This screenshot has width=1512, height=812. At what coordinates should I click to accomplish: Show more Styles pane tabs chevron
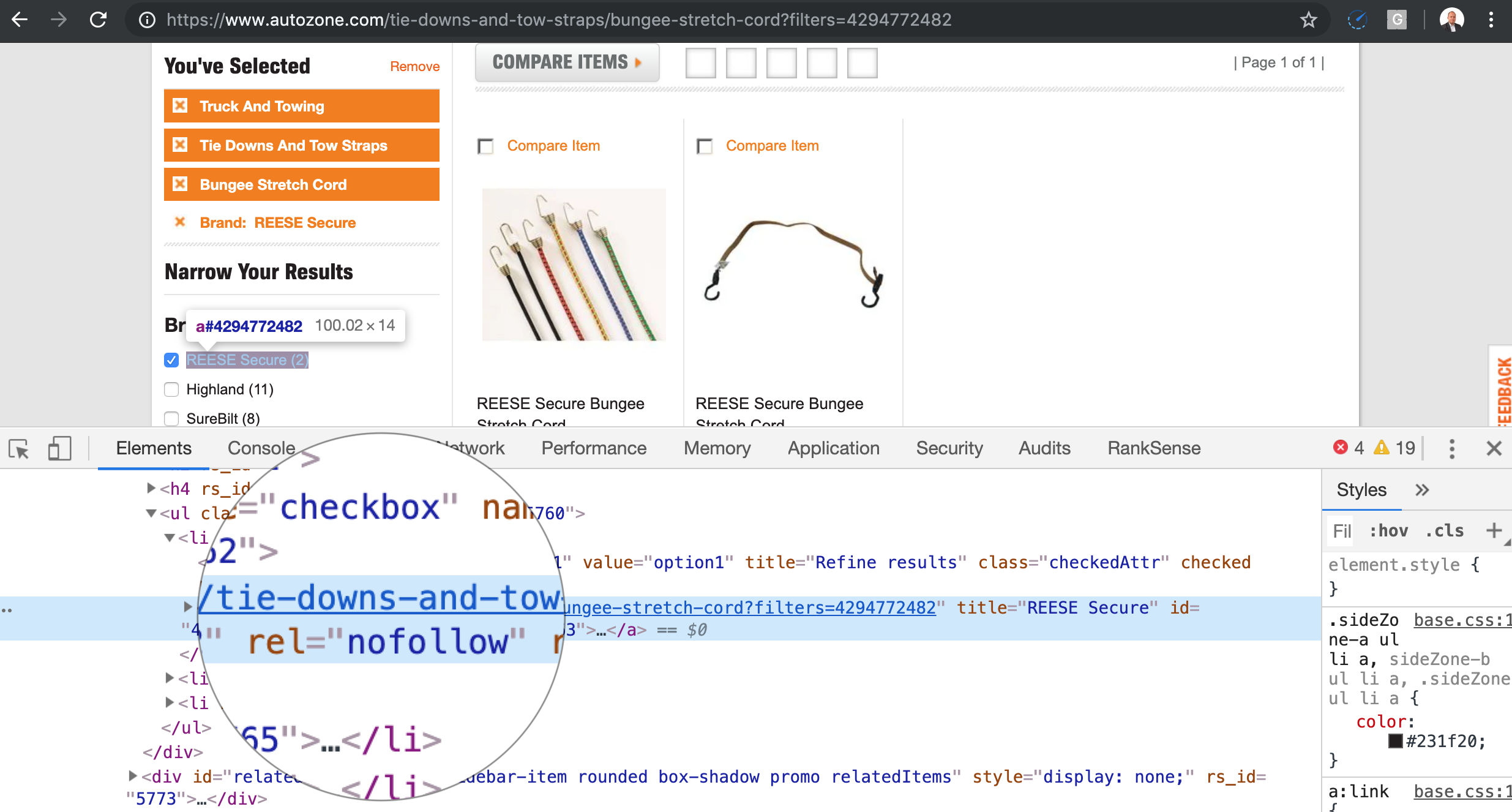click(x=1422, y=490)
